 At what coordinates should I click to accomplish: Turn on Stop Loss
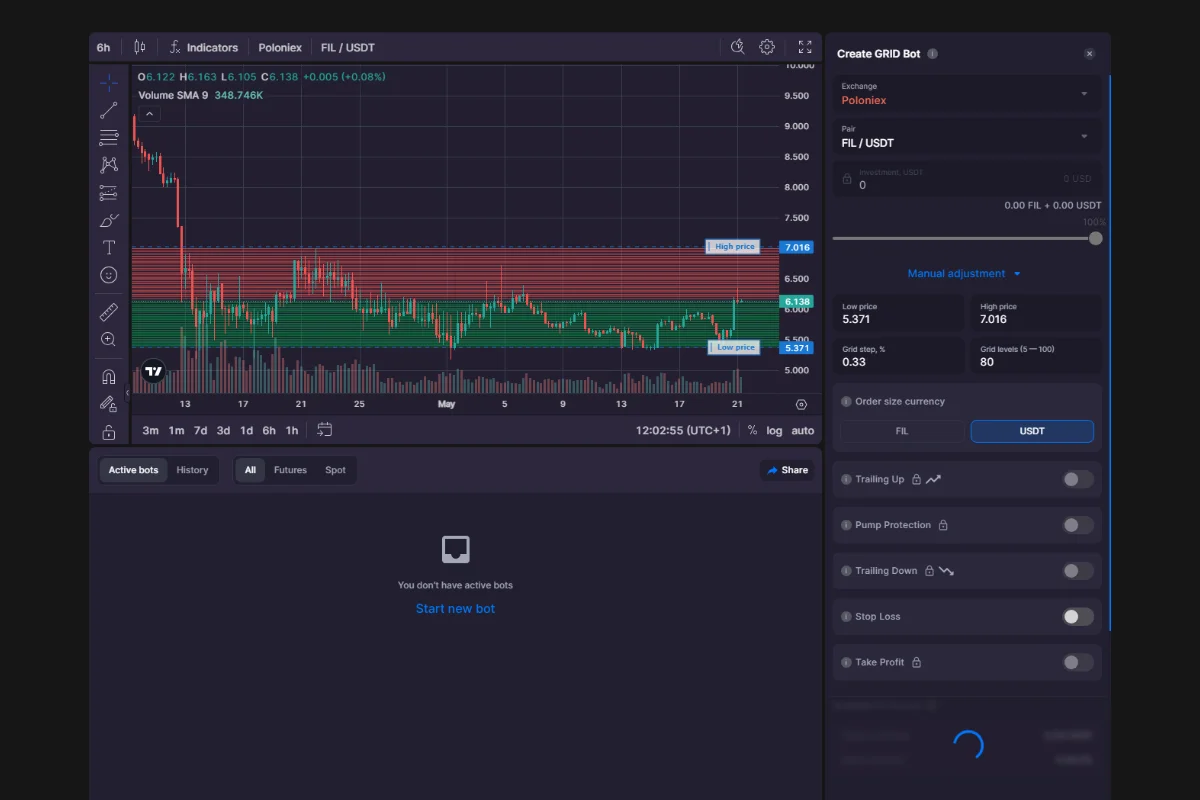tap(1077, 616)
